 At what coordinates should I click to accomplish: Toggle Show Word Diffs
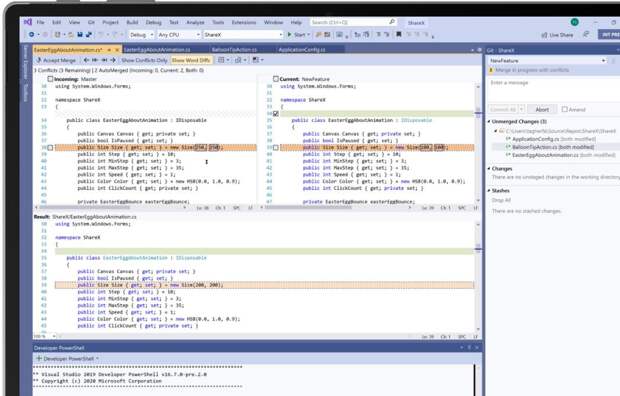[x=191, y=60]
